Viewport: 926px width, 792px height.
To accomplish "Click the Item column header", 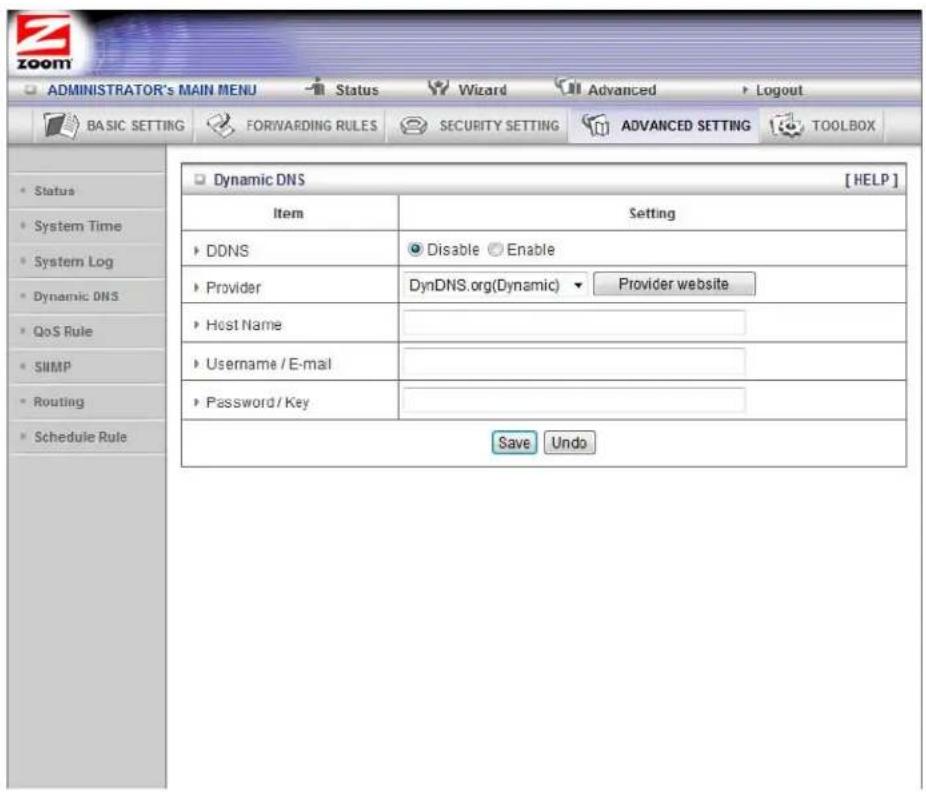I will pyautogui.click(x=288, y=213).
